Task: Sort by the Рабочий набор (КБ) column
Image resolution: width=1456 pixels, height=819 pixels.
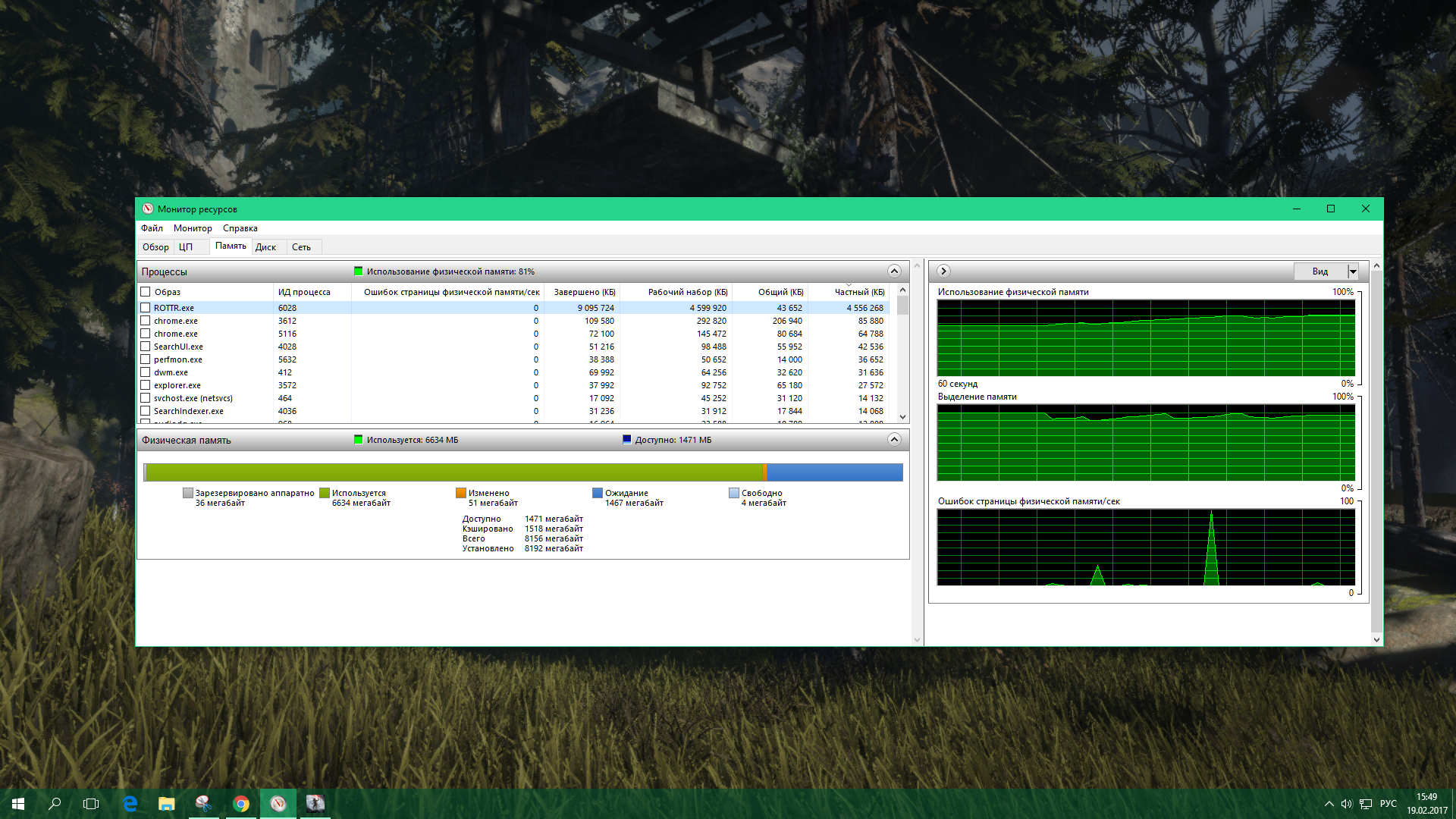Action: [687, 292]
